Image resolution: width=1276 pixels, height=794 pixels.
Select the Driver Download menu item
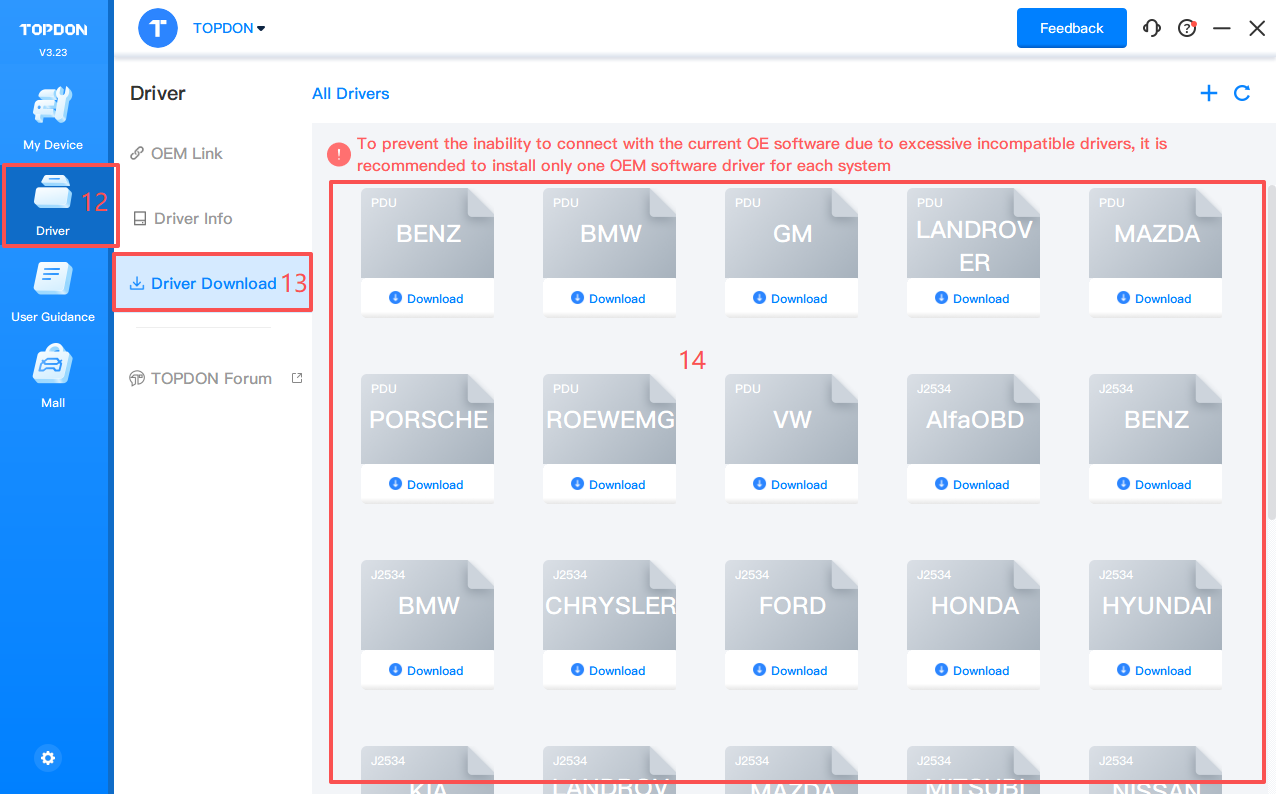point(213,283)
